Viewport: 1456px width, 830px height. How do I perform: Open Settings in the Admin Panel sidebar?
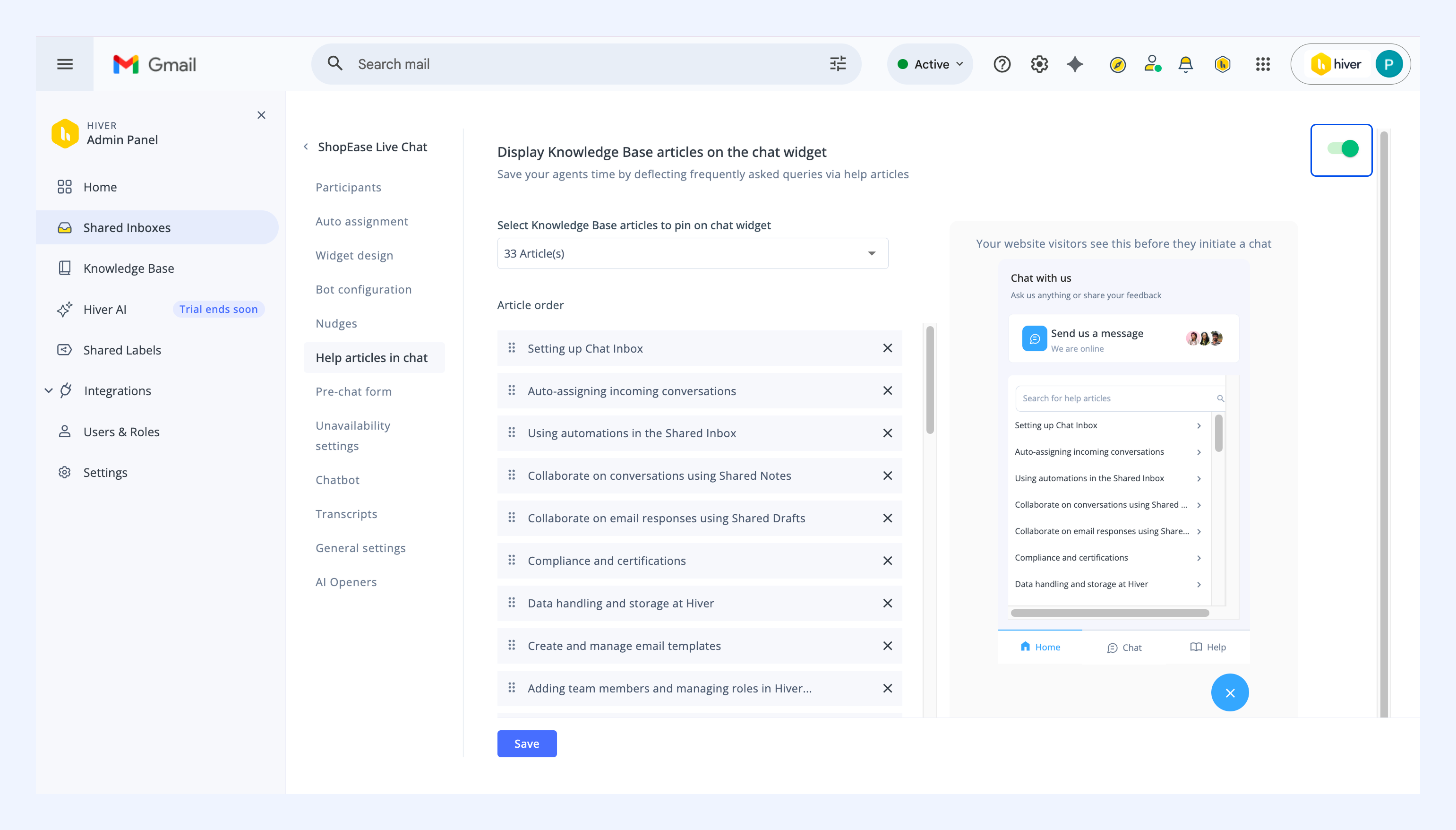[157, 473]
